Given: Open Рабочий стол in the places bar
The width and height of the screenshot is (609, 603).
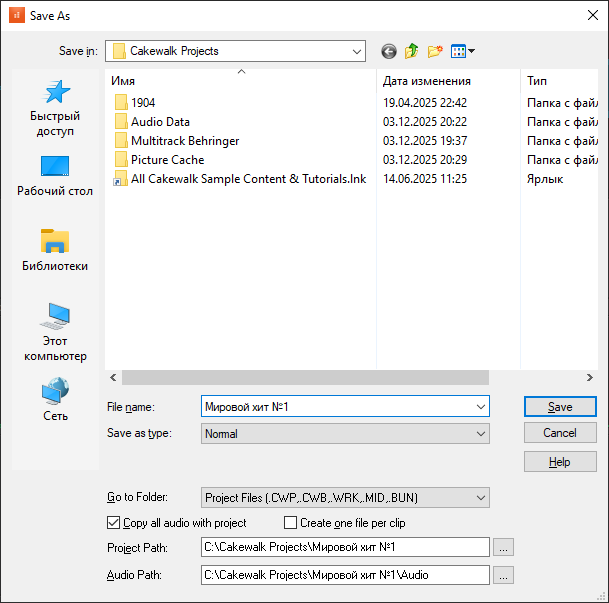Looking at the screenshot, I should coord(55,176).
